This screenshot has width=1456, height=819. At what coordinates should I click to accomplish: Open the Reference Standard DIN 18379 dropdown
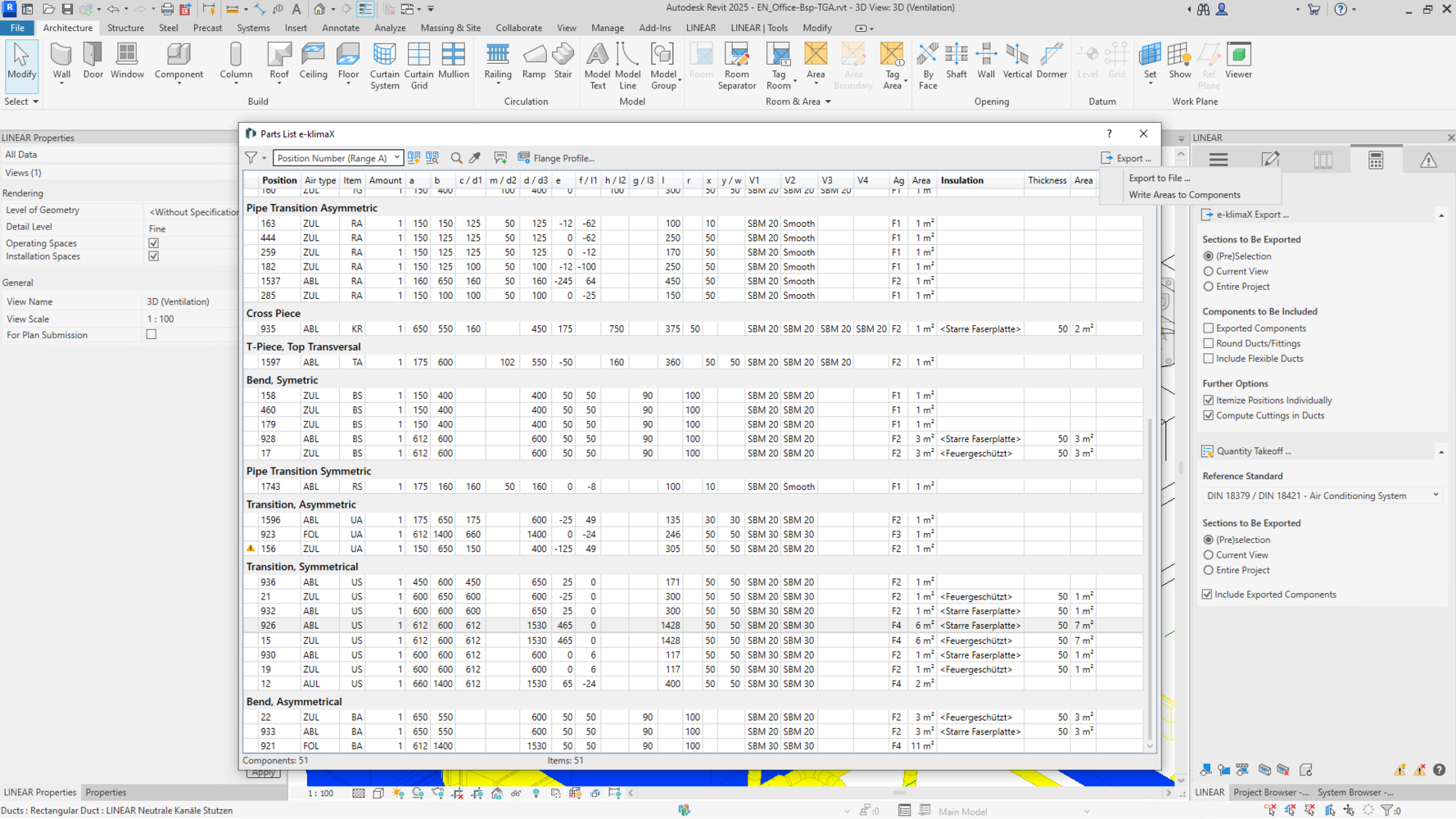coord(1322,495)
